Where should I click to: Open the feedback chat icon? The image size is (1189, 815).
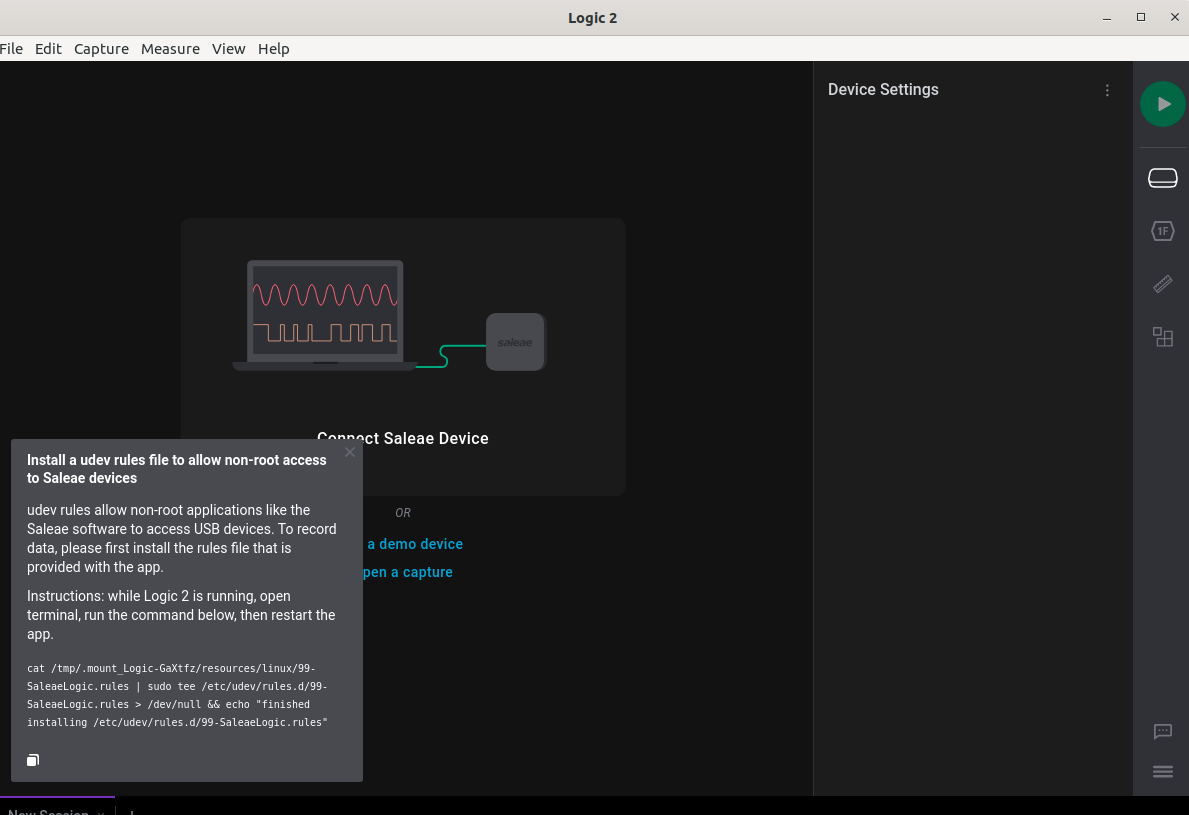point(1162,732)
